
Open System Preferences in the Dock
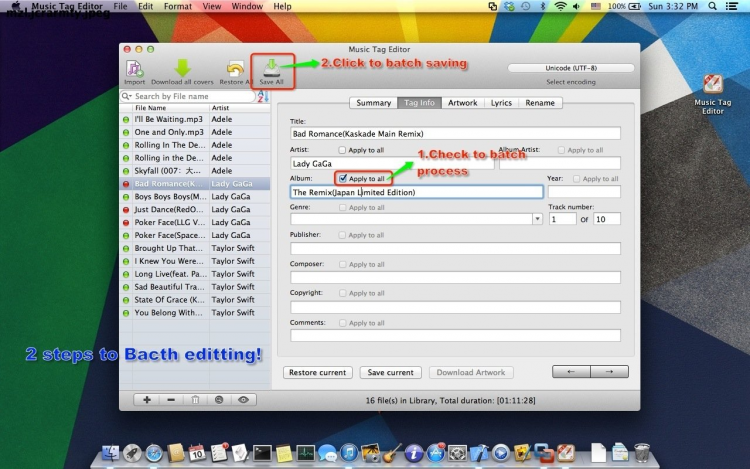[457, 453]
